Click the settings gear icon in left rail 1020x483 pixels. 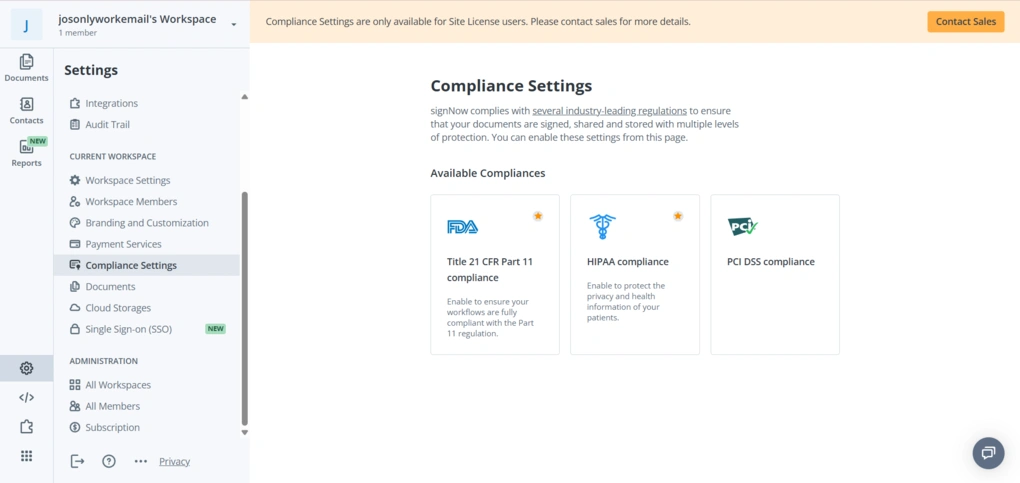(x=26, y=368)
